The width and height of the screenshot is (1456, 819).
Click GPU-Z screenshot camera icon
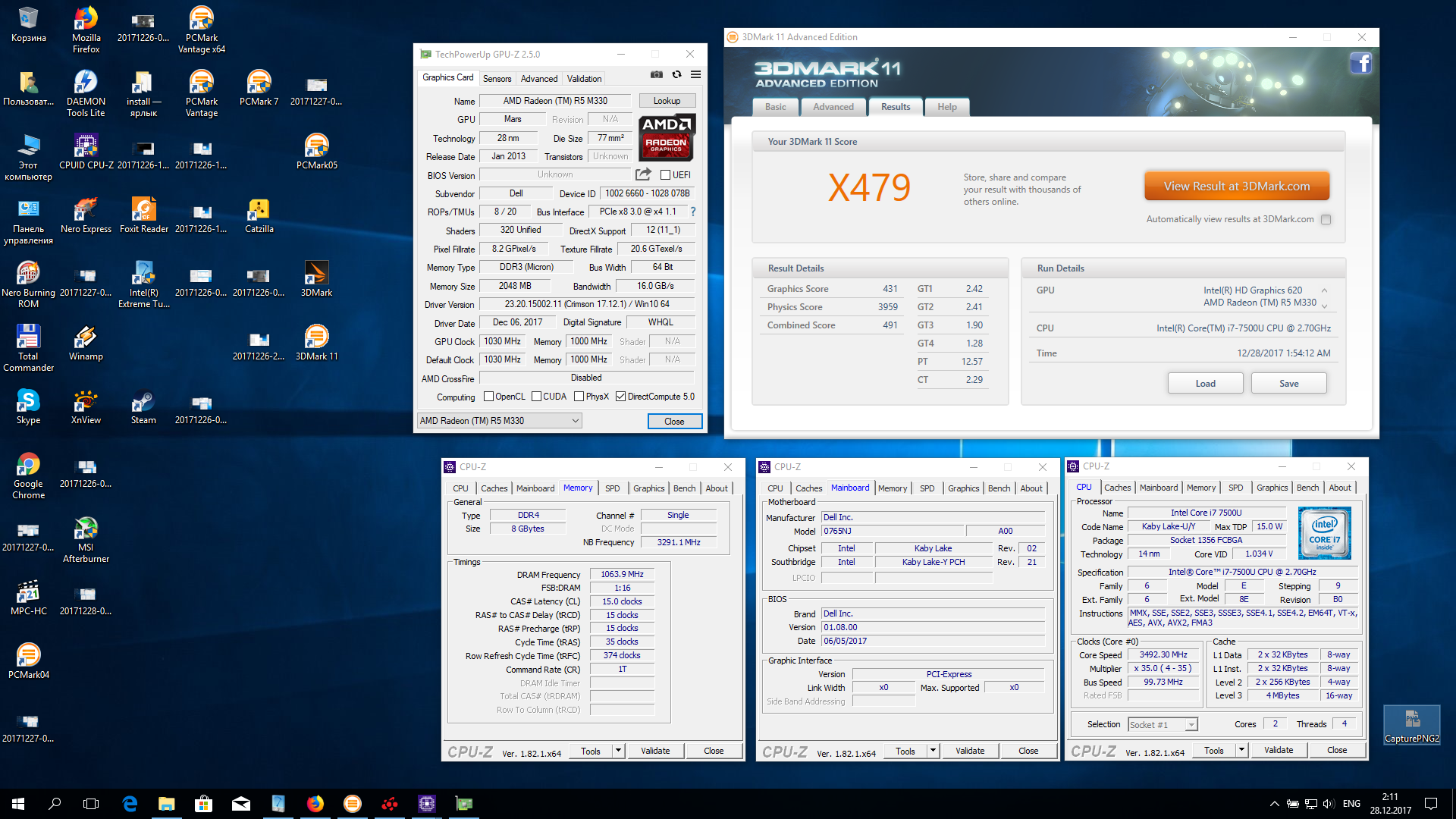(657, 75)
